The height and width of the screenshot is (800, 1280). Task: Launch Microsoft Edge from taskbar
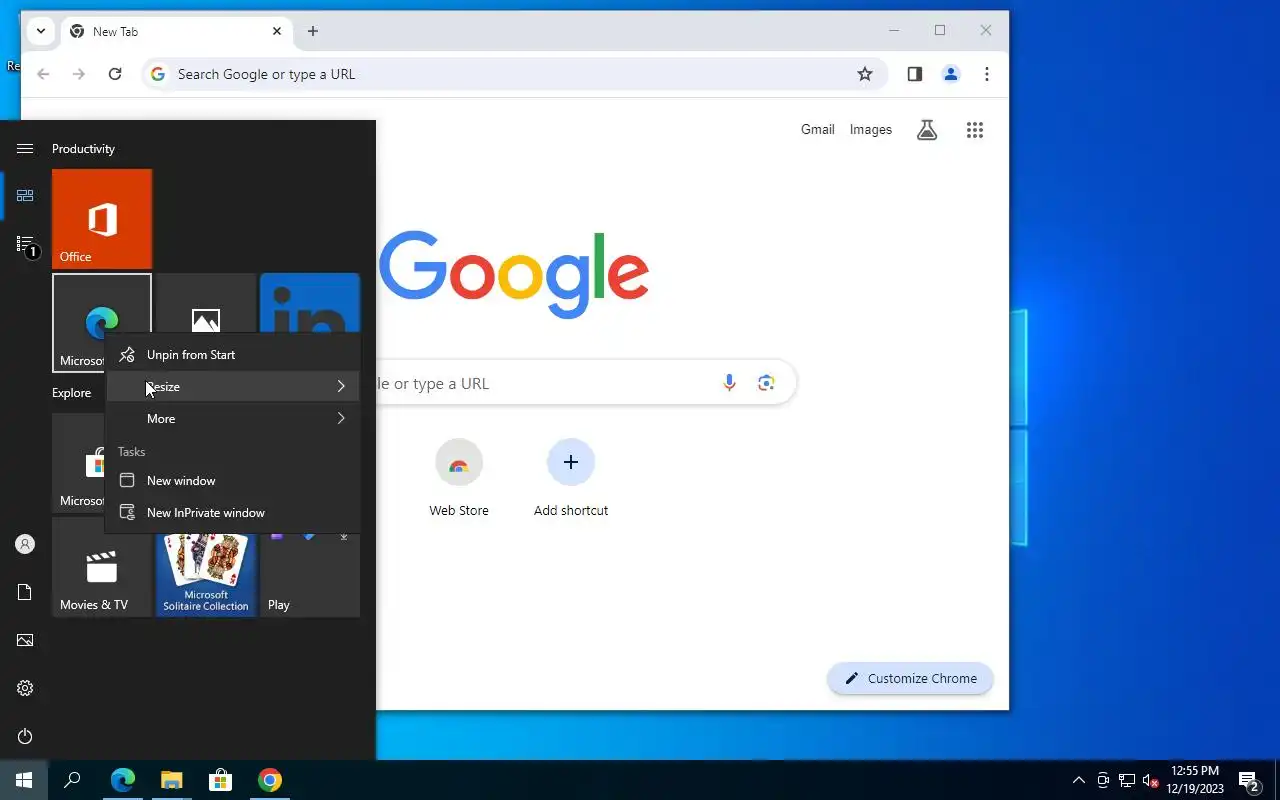[122, 780]
